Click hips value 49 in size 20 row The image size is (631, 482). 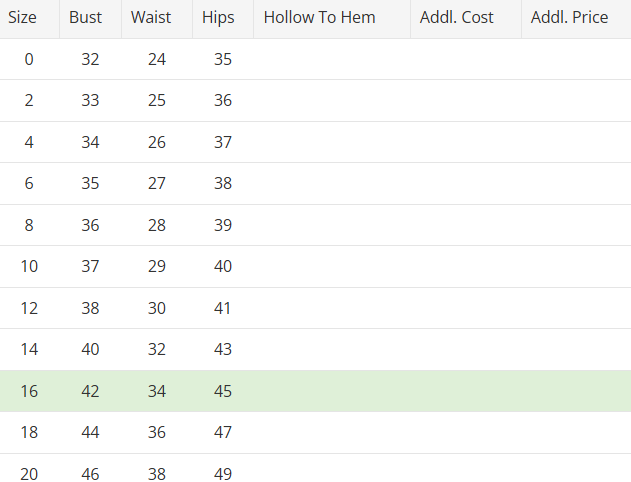223,473
